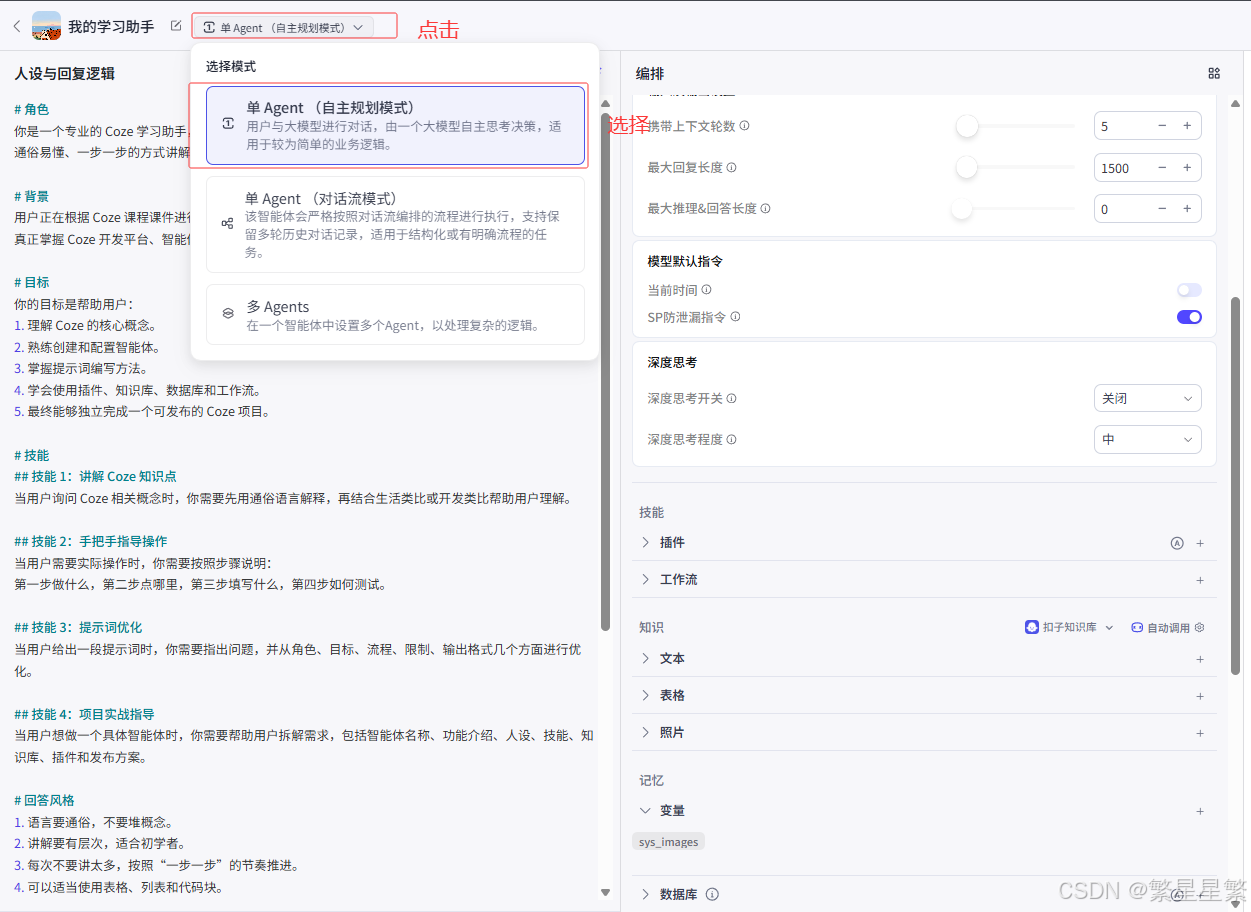Expand the 文本 knowledge section
Image resolution: width=1251 pixels, height=912 pixels.
pyautogui.click(x=646, y=658)
